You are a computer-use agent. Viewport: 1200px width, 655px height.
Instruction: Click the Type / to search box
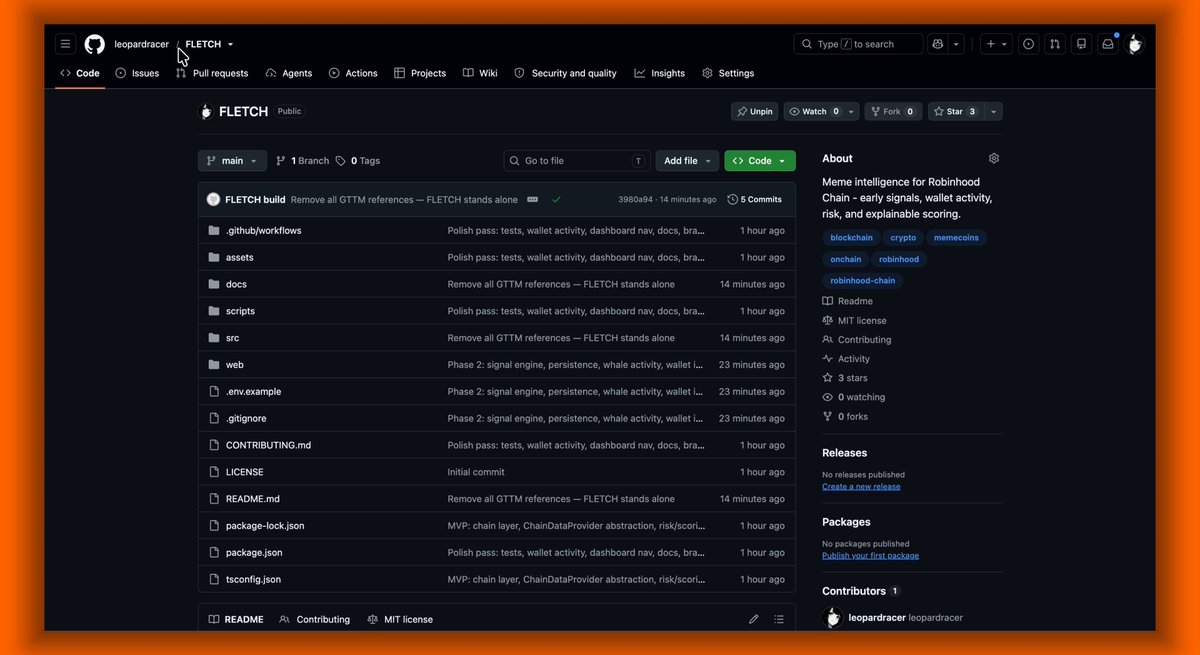click(x=858, y=44)
